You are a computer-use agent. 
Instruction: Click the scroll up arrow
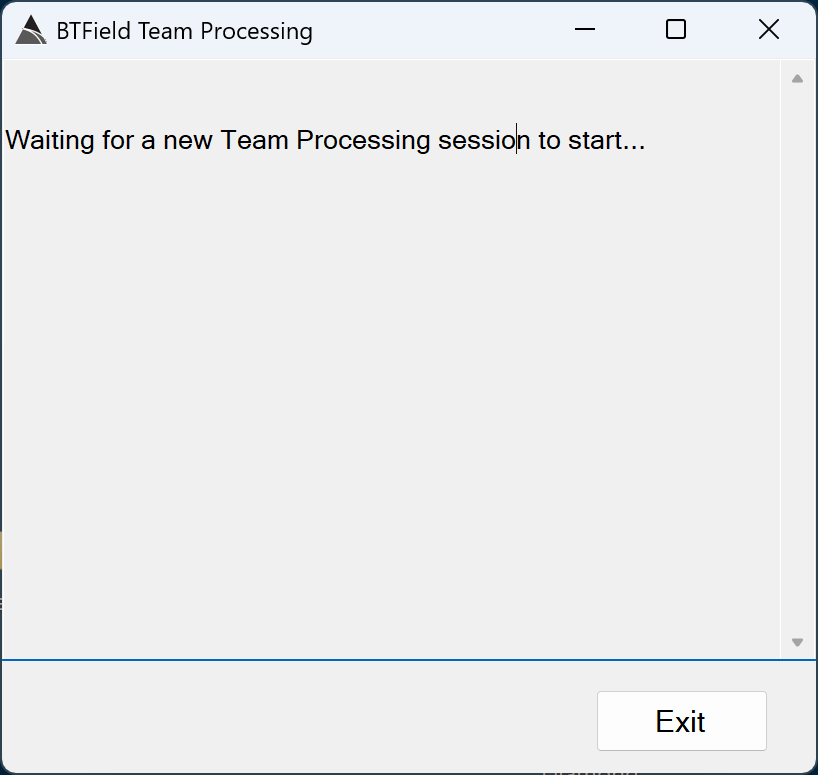point(797,79)
